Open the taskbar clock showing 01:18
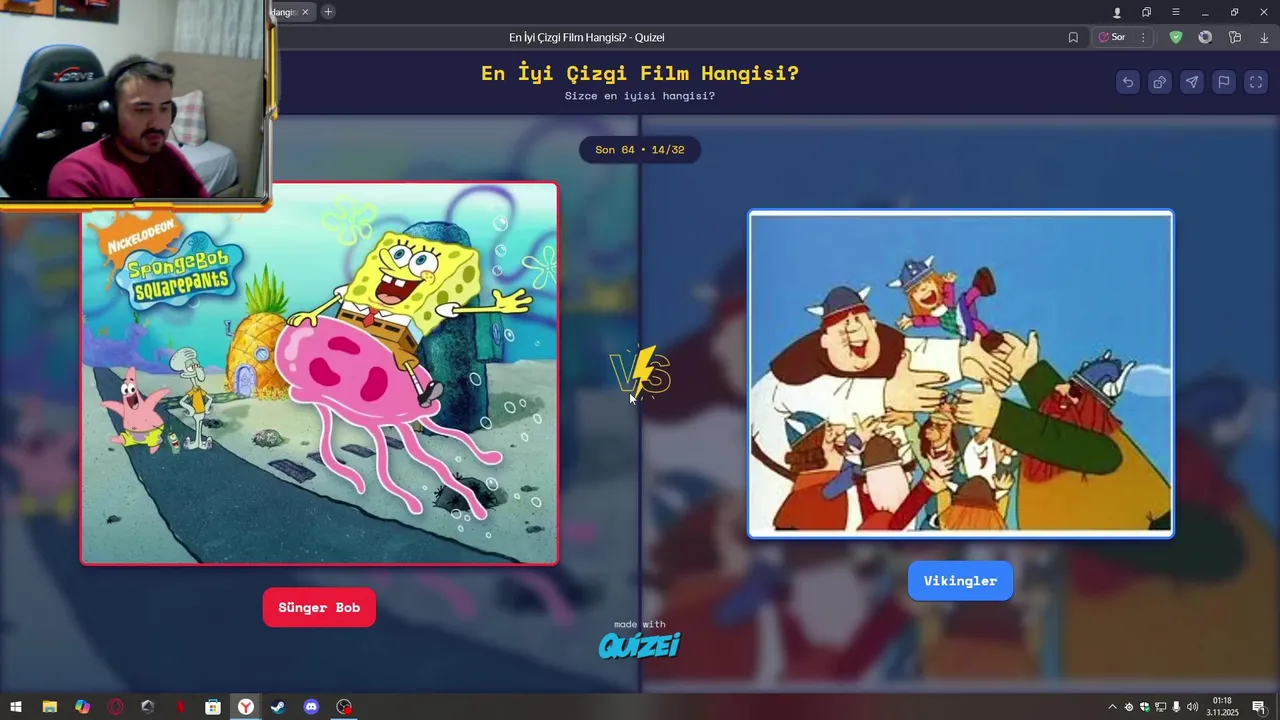The image size is (1280, 720). tap(1222, 707)
